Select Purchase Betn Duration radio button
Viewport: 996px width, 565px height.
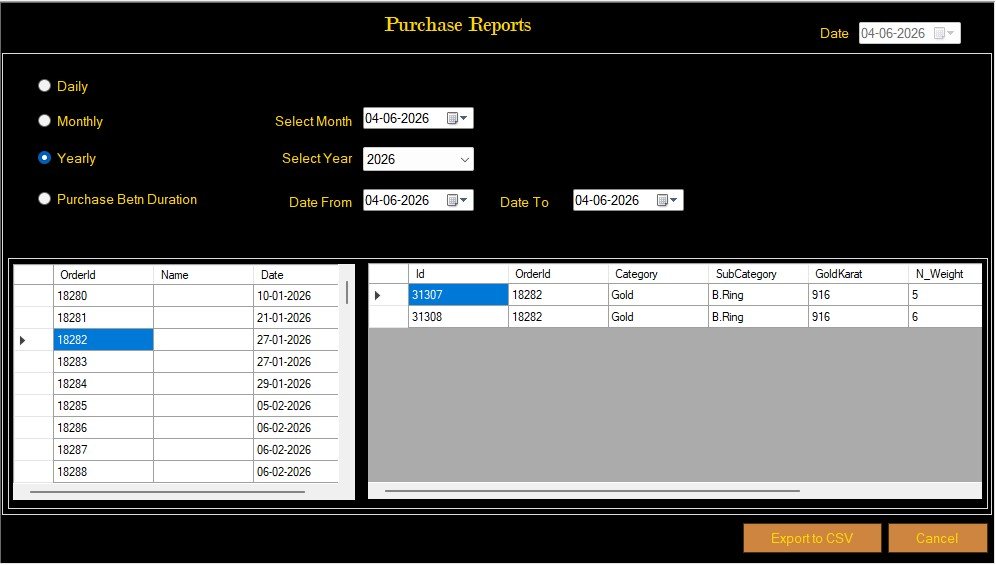[x=44, y=199]
